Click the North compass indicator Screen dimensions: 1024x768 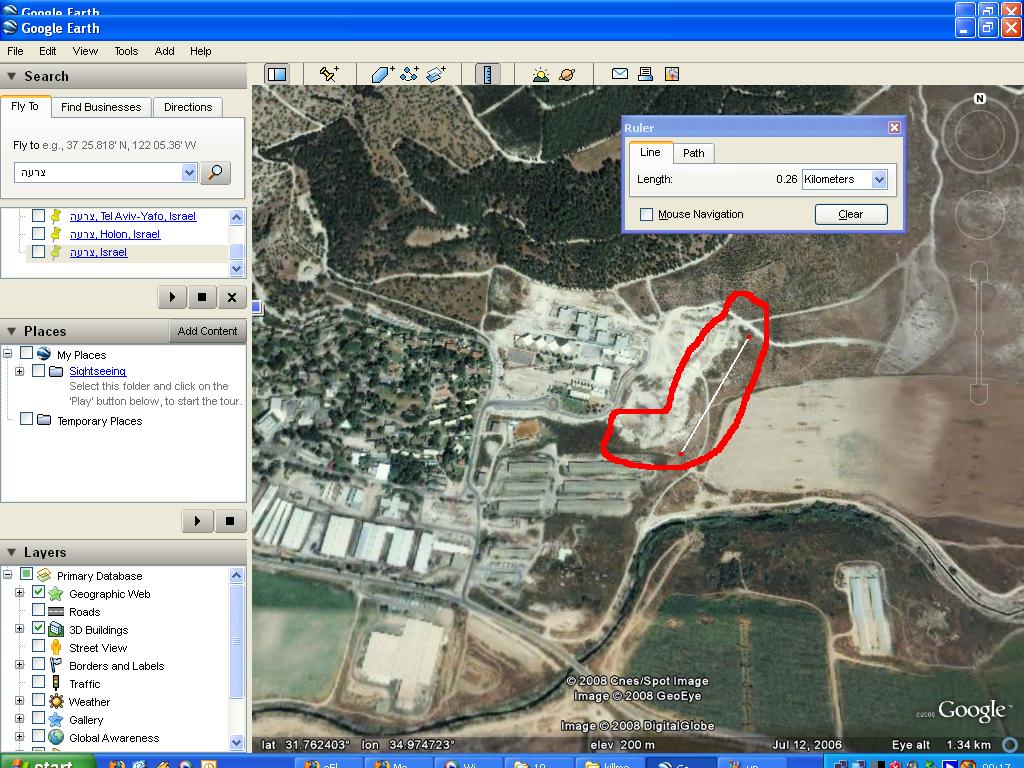(x=980, y=99)
